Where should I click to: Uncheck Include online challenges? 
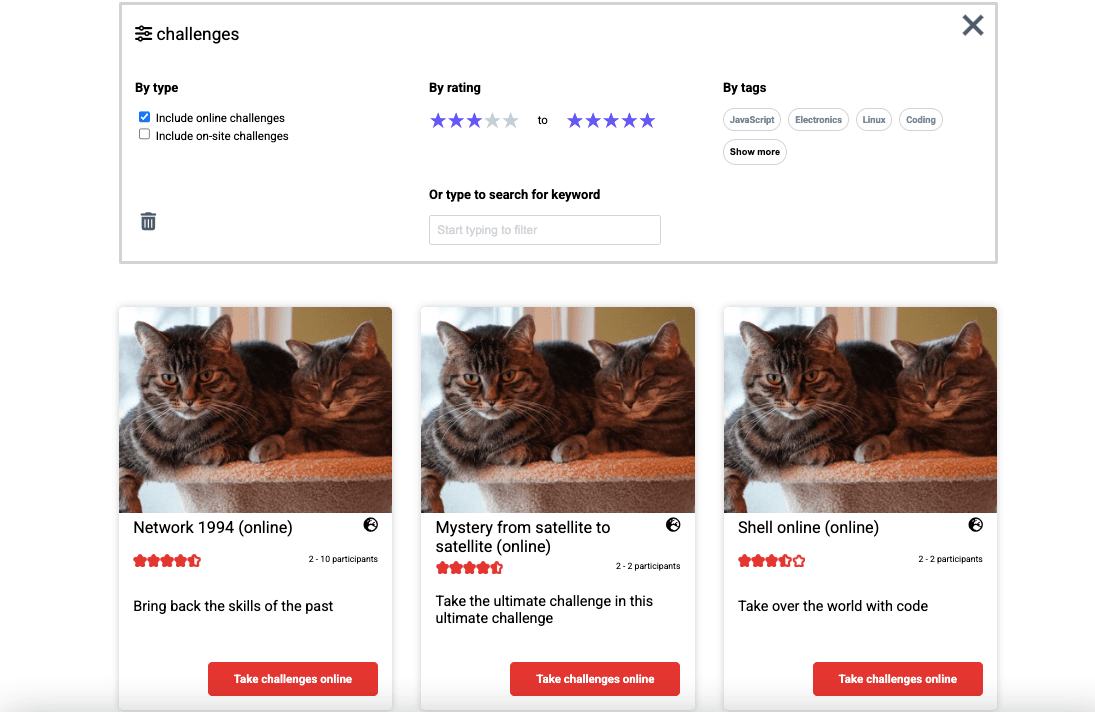pyautogui.click(x=145, y=117)
